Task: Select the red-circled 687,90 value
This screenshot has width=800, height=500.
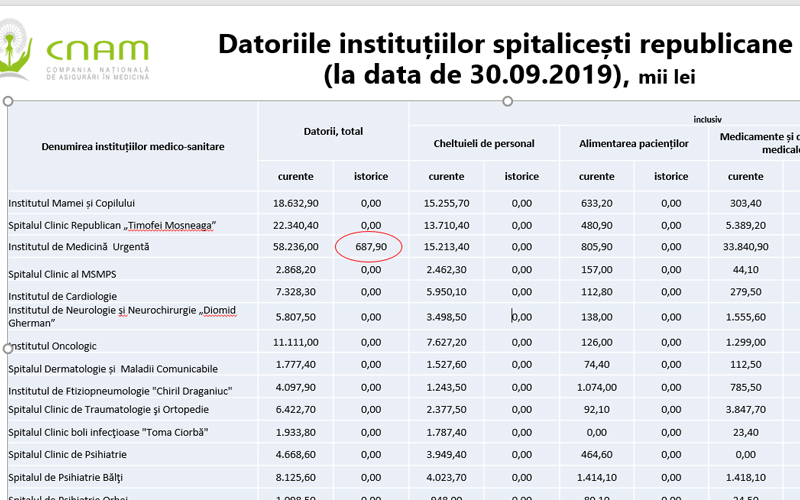Action: [x=370, y=246]
